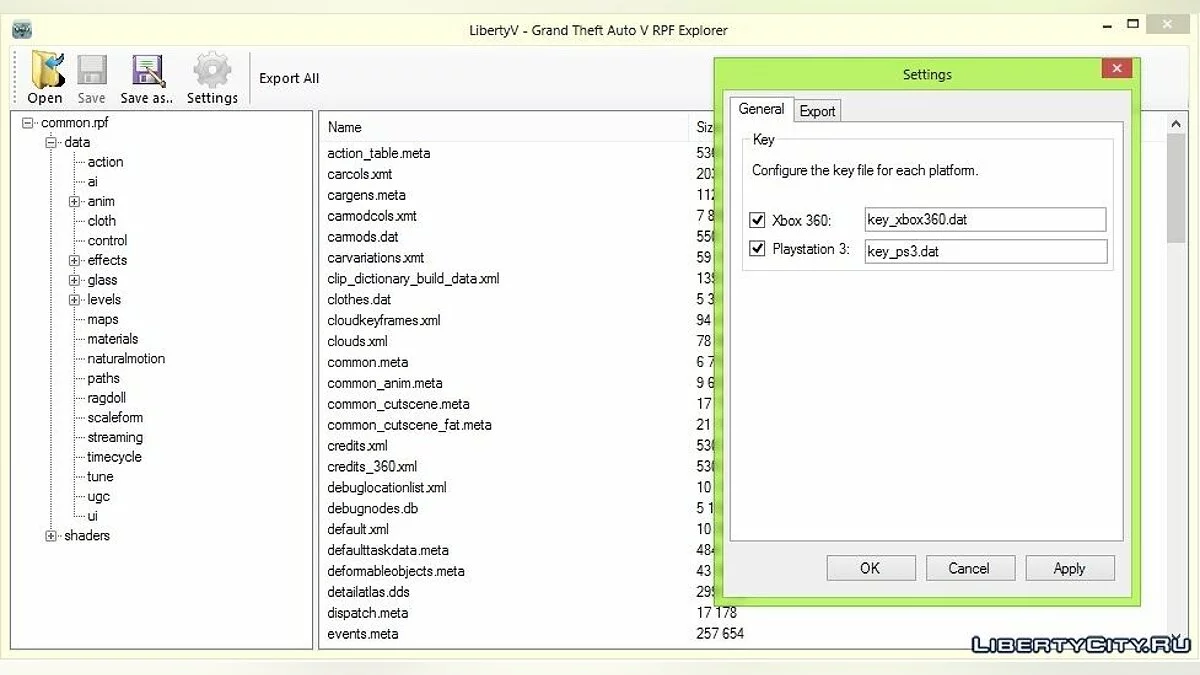Collapse the common.rpf root node

[28, 123]
